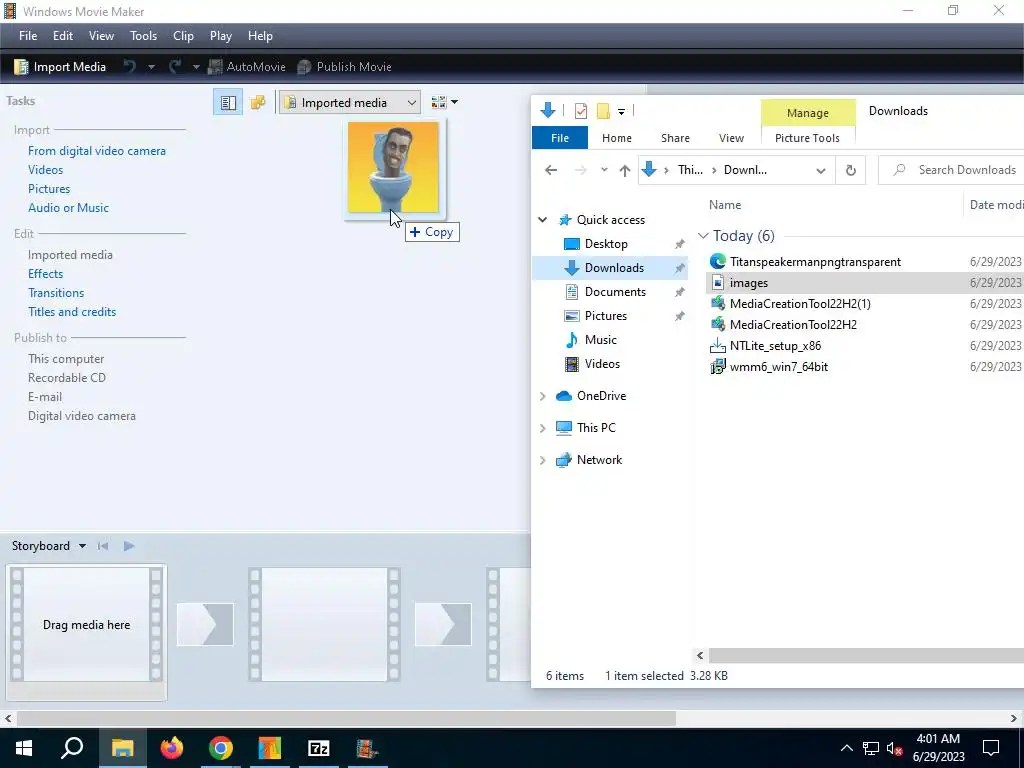Expand the This PC tree node
Screen dimensions: 1024x768
pos(542,428)
